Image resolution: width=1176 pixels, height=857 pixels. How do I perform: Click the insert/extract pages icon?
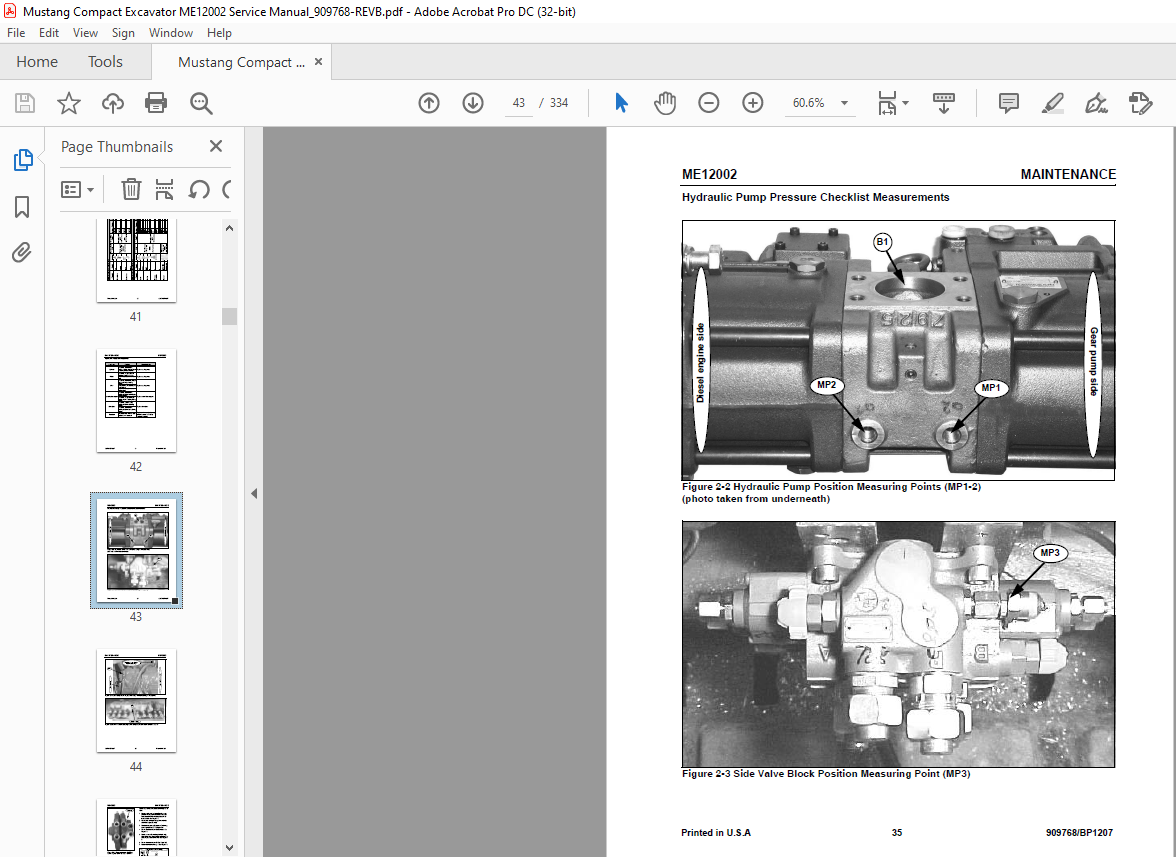[x=164, y=189]
